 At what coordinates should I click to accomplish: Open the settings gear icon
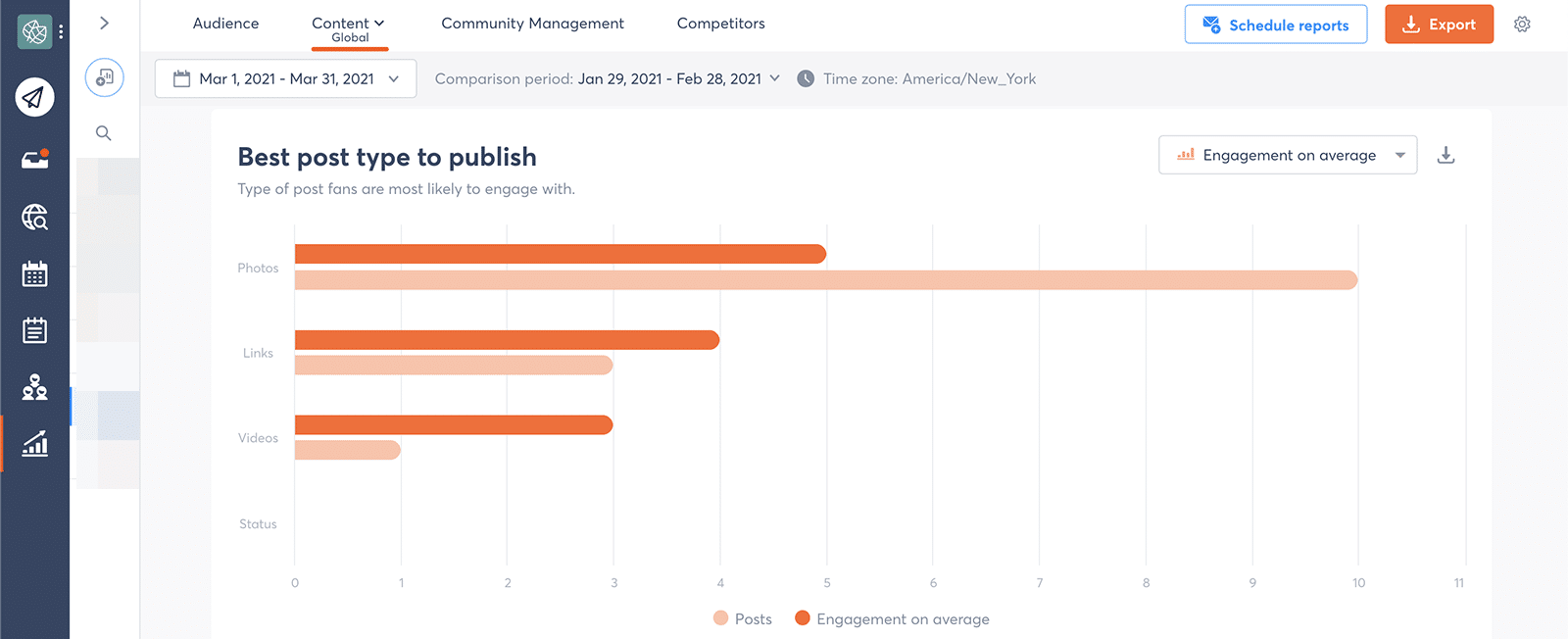(1522, 25)
